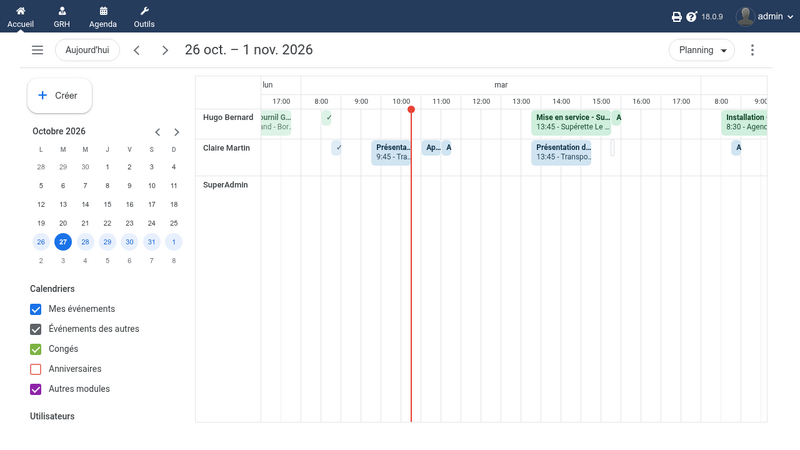Open the Planning view dropdown
Screen dimensions: 800x450
click(x=702, y=50)
